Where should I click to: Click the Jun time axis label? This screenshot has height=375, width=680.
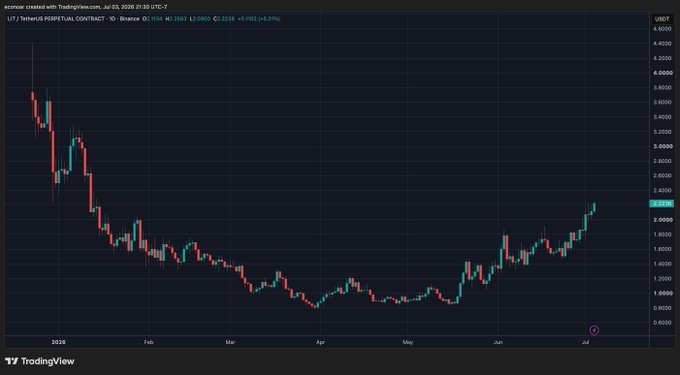click(x=498, y=342)
